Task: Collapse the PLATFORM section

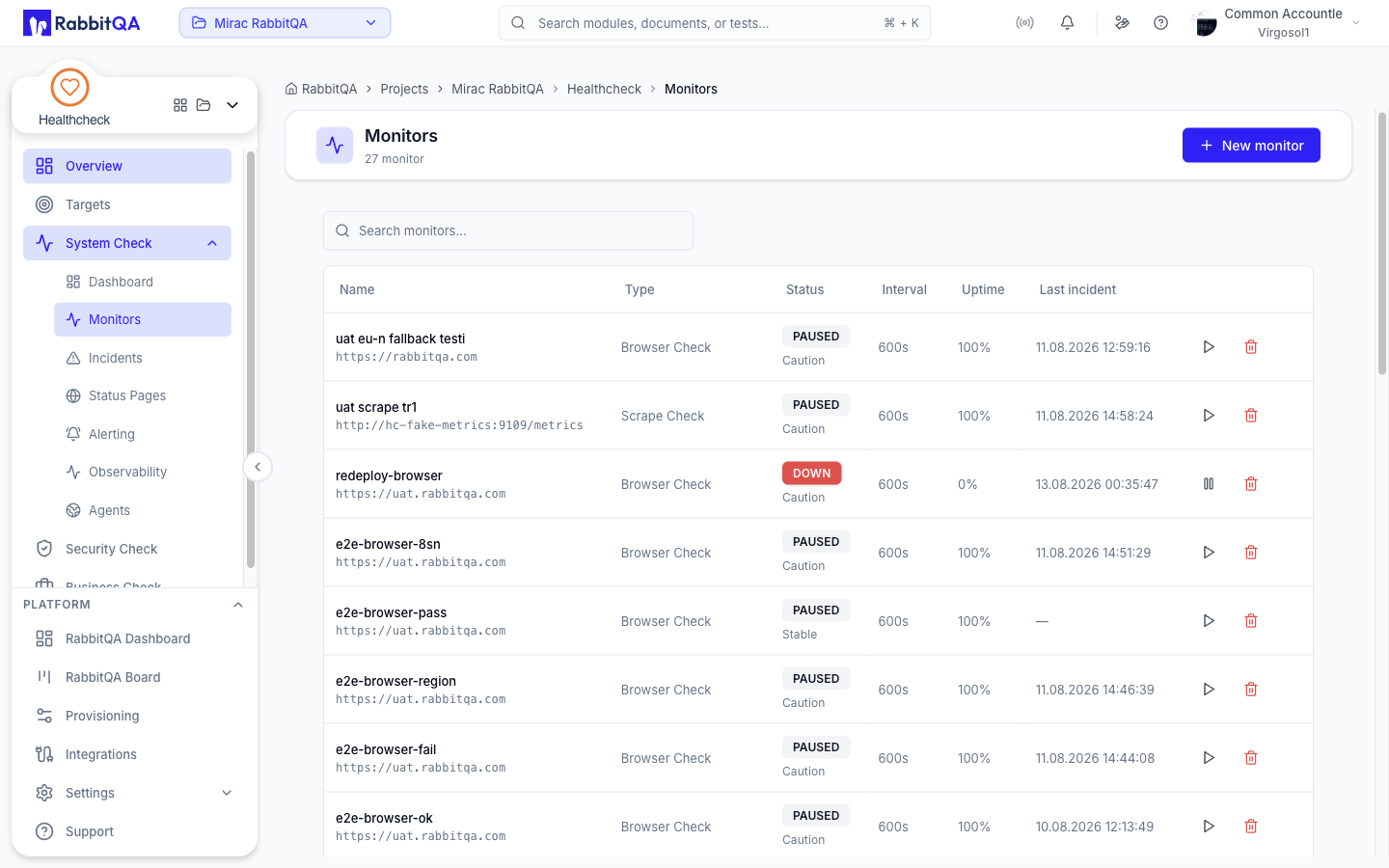Action: pos(238,605)
